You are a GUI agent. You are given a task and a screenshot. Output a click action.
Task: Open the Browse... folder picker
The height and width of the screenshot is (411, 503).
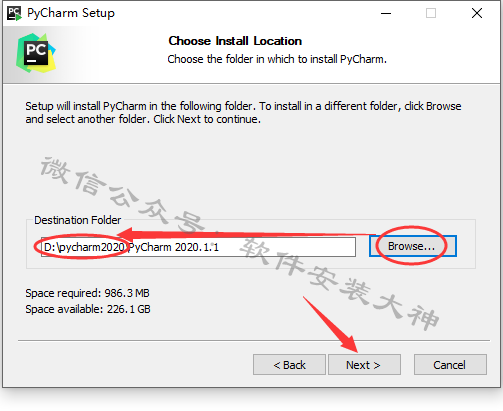pos(413,246)
